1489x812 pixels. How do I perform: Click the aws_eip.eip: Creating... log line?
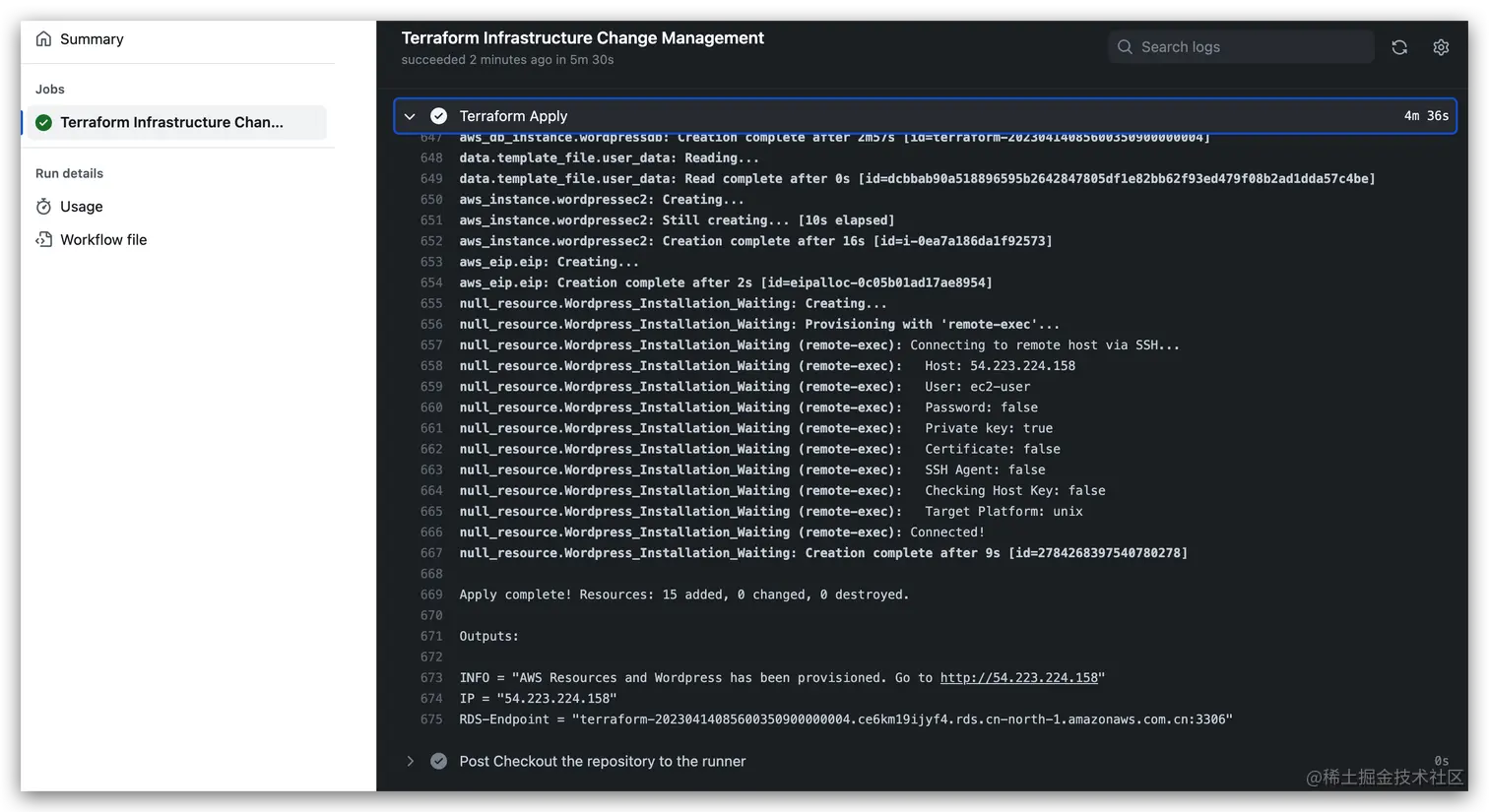click(549, 262)
